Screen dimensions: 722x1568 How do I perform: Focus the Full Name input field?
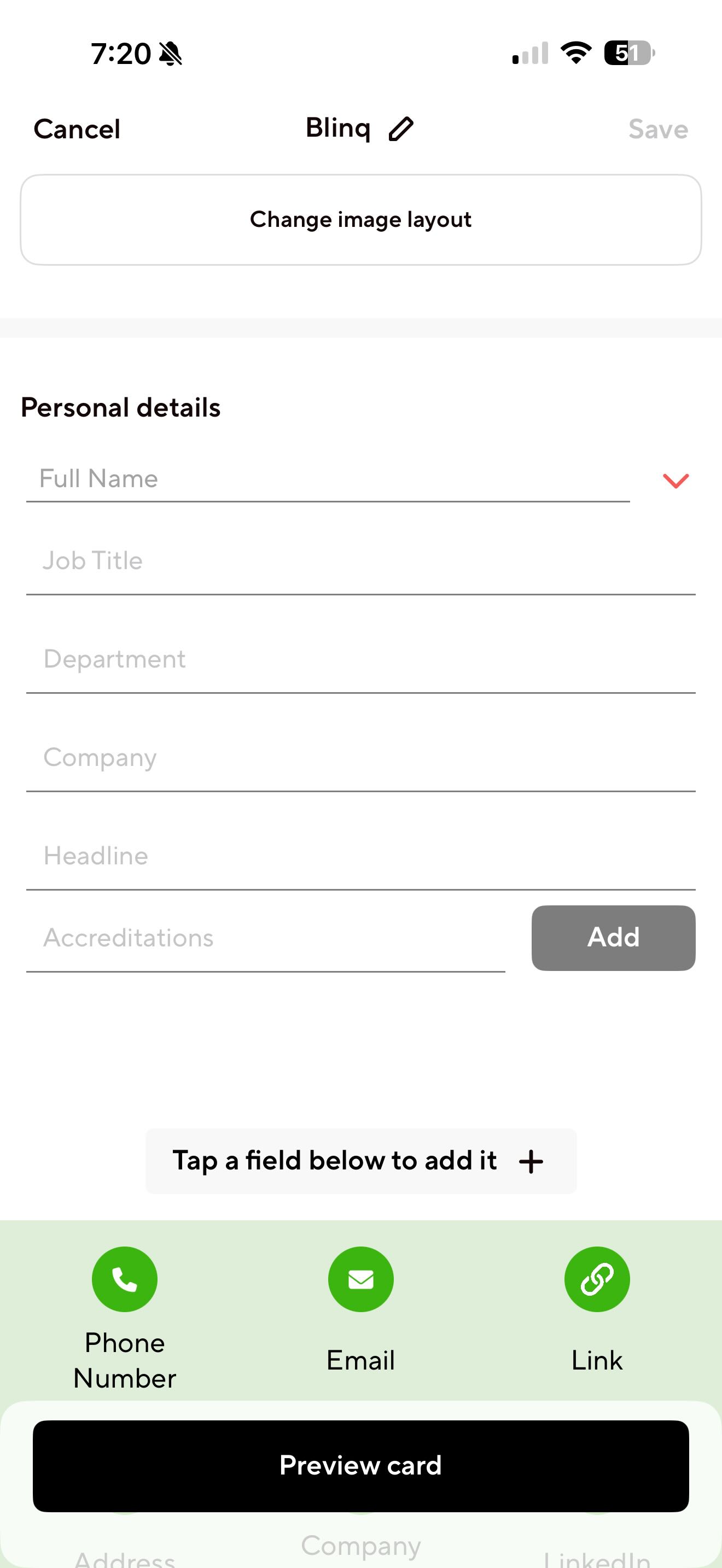[x=328, y=479]
